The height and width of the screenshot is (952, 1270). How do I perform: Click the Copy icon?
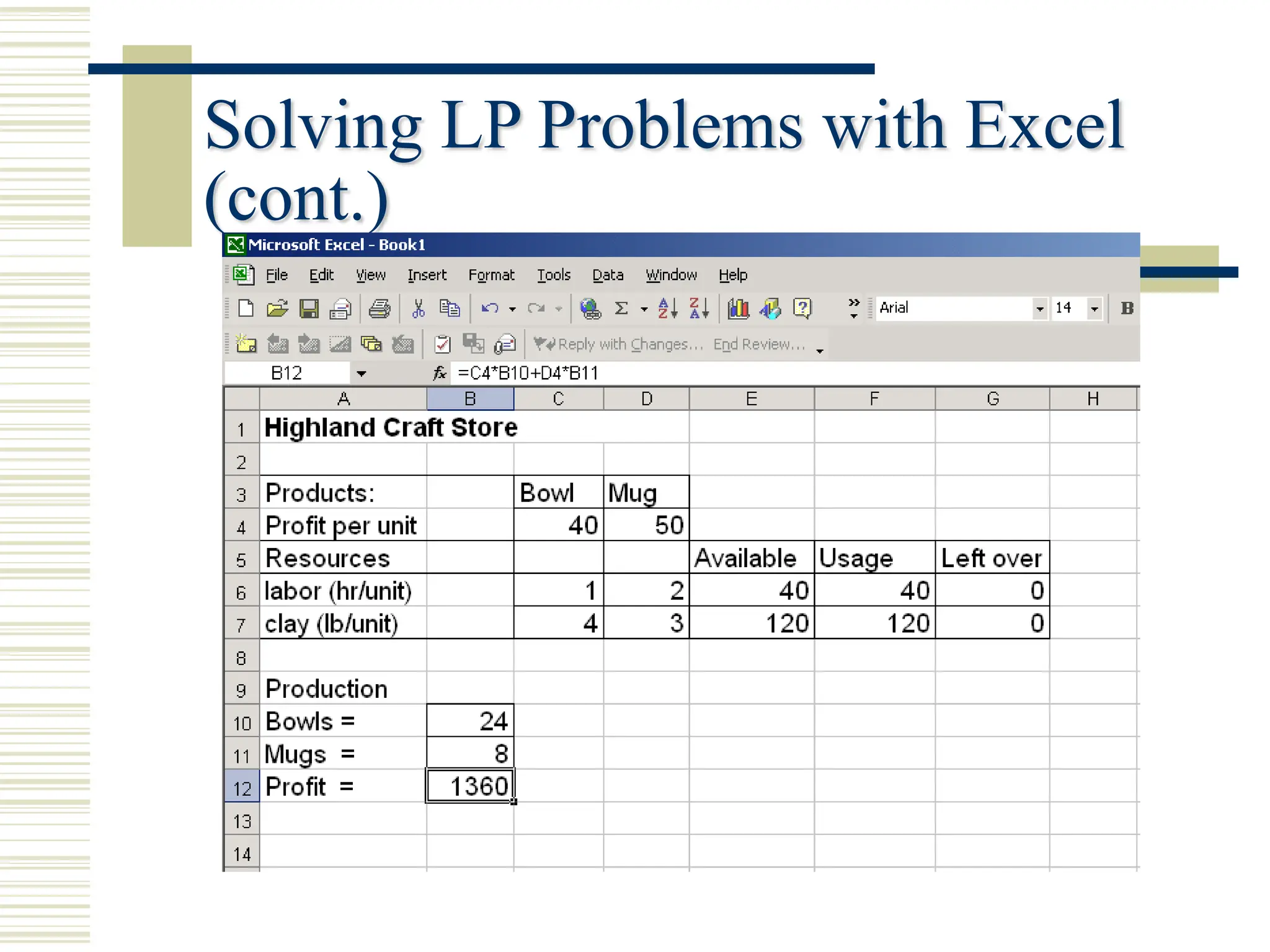[x=450, y=308]
